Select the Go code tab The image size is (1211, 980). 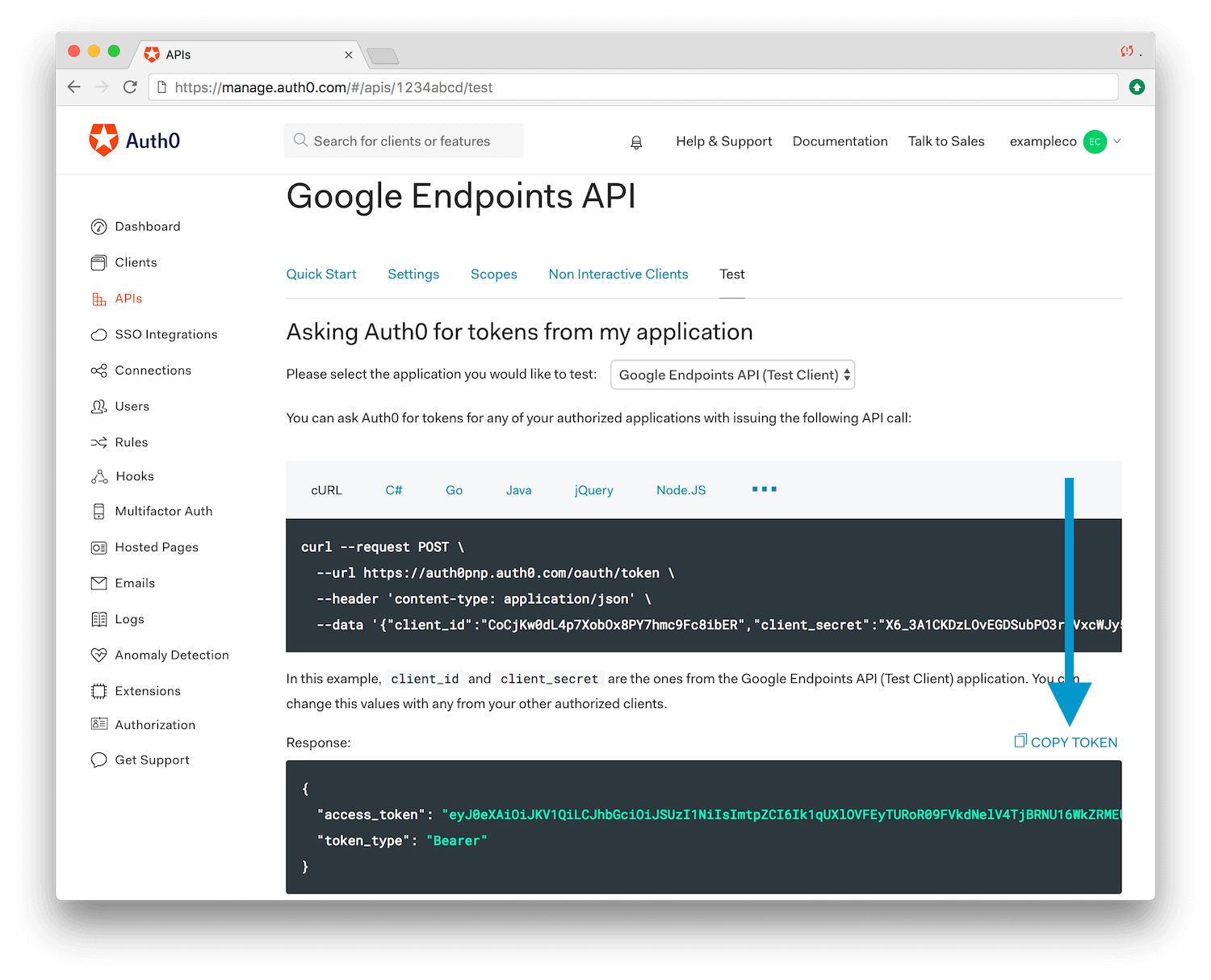pyautogui.click(x=454, y=490)
